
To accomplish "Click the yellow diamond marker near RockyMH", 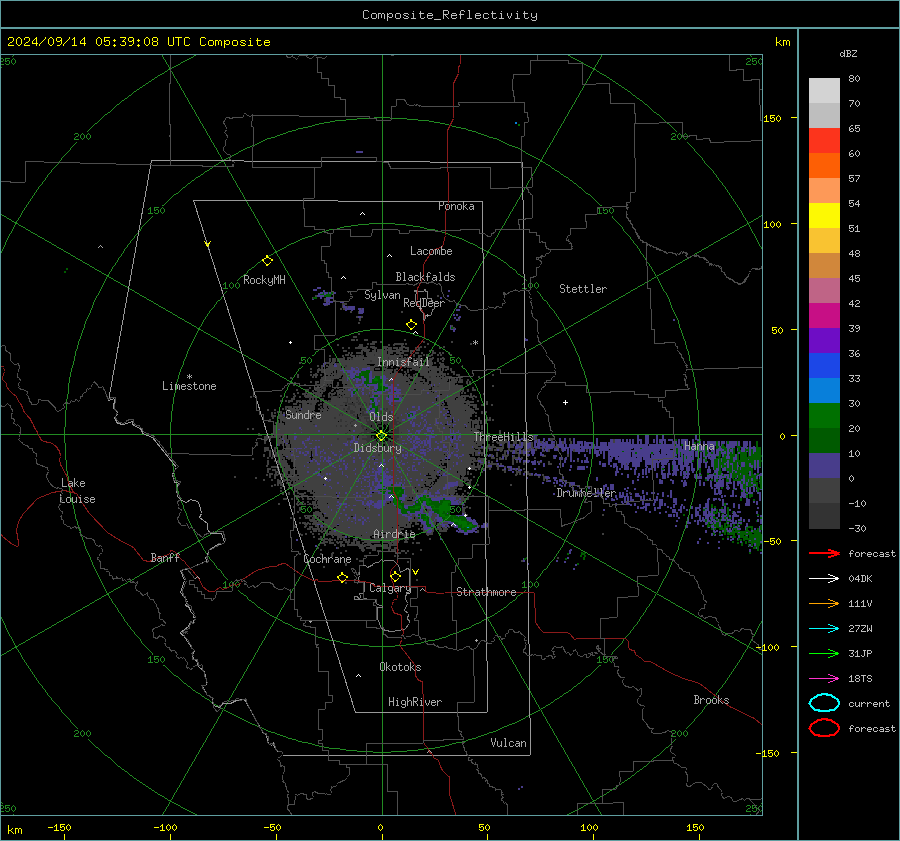I will coord(267,261).
